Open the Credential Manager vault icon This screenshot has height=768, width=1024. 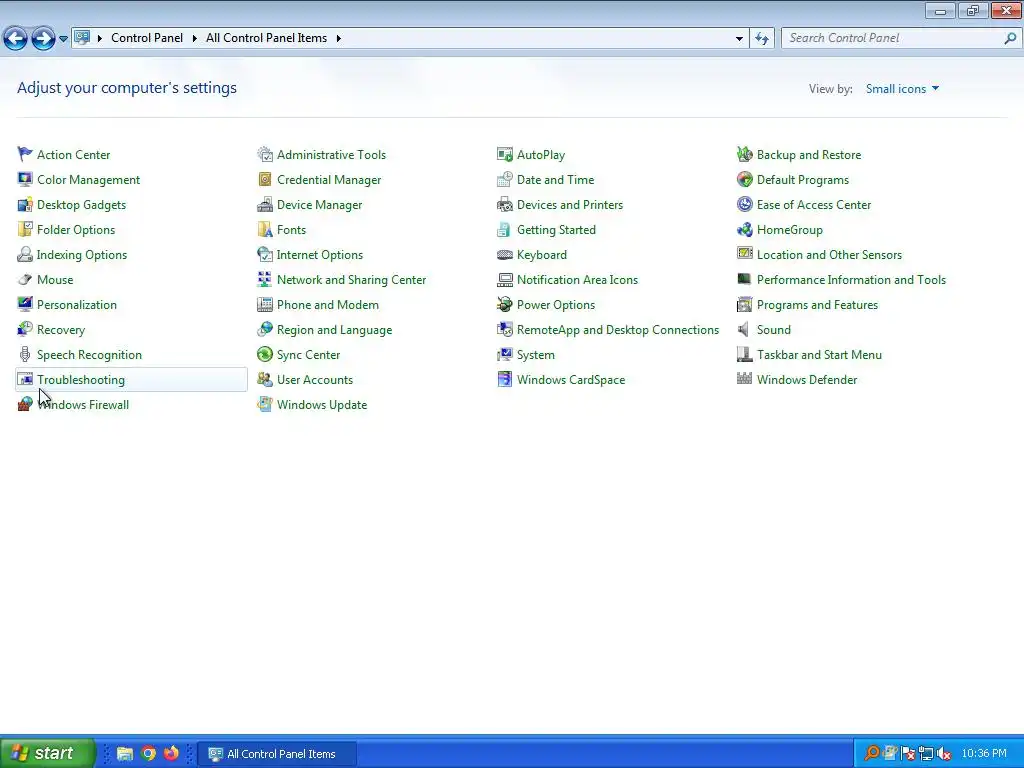click(x=264, y=180)
